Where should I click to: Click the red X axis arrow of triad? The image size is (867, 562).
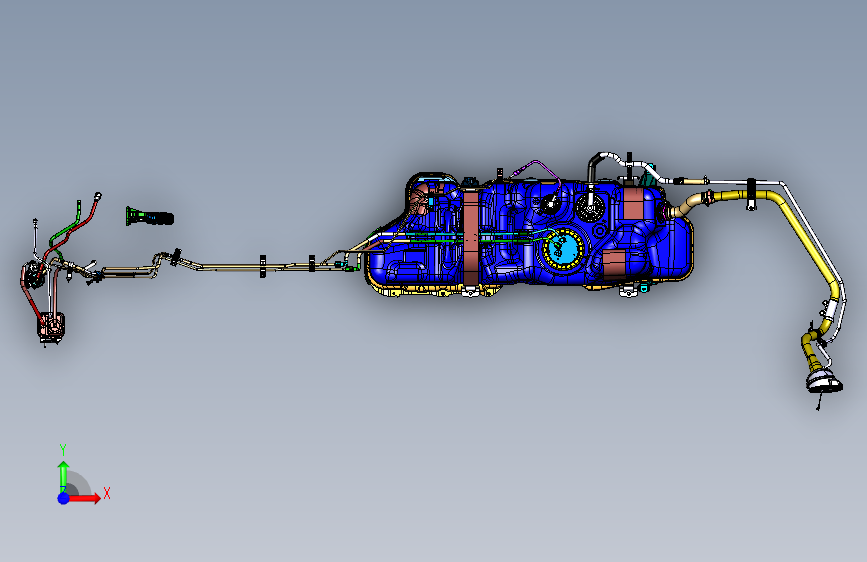(x=84, y=498)
